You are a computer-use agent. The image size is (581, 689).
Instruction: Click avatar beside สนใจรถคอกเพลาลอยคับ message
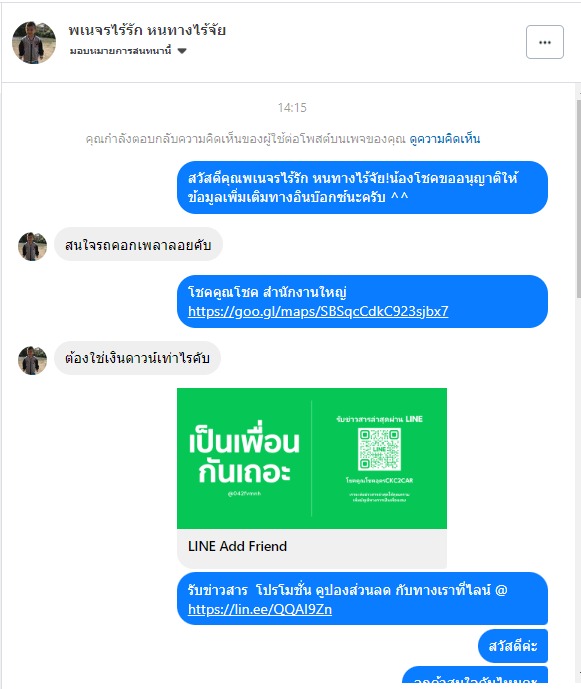(x=33, y=247)
